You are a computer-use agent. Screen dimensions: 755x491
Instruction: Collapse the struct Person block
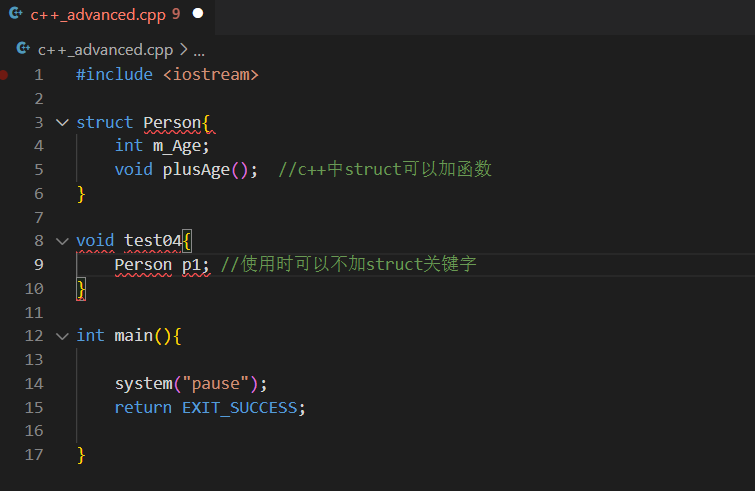62,122
